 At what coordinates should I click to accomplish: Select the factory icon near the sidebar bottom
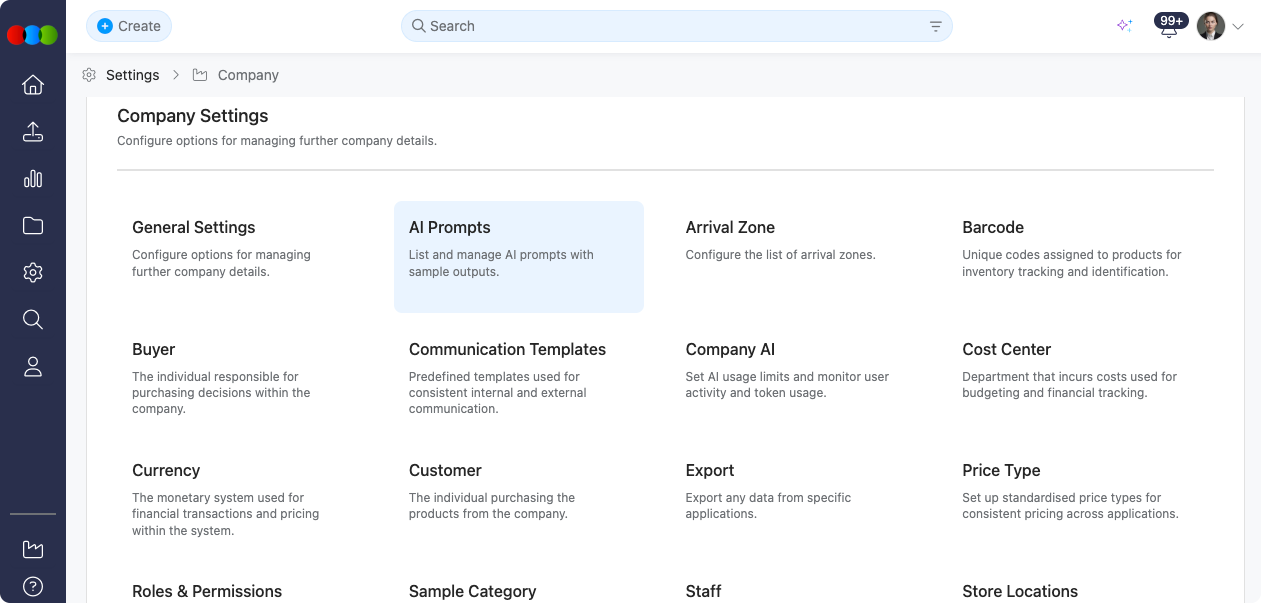point(32,548)
